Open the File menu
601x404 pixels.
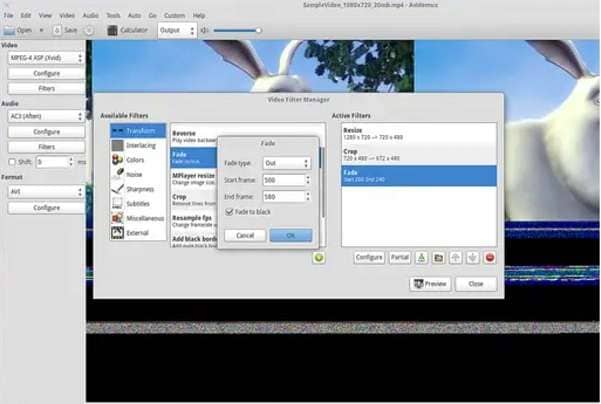[x=8, y=15]
